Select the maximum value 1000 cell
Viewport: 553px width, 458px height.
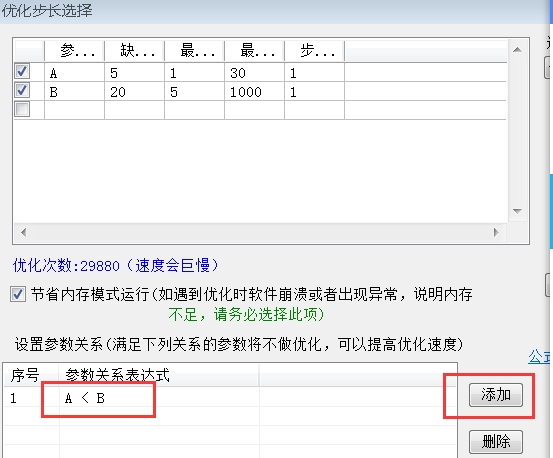[254, 92]
